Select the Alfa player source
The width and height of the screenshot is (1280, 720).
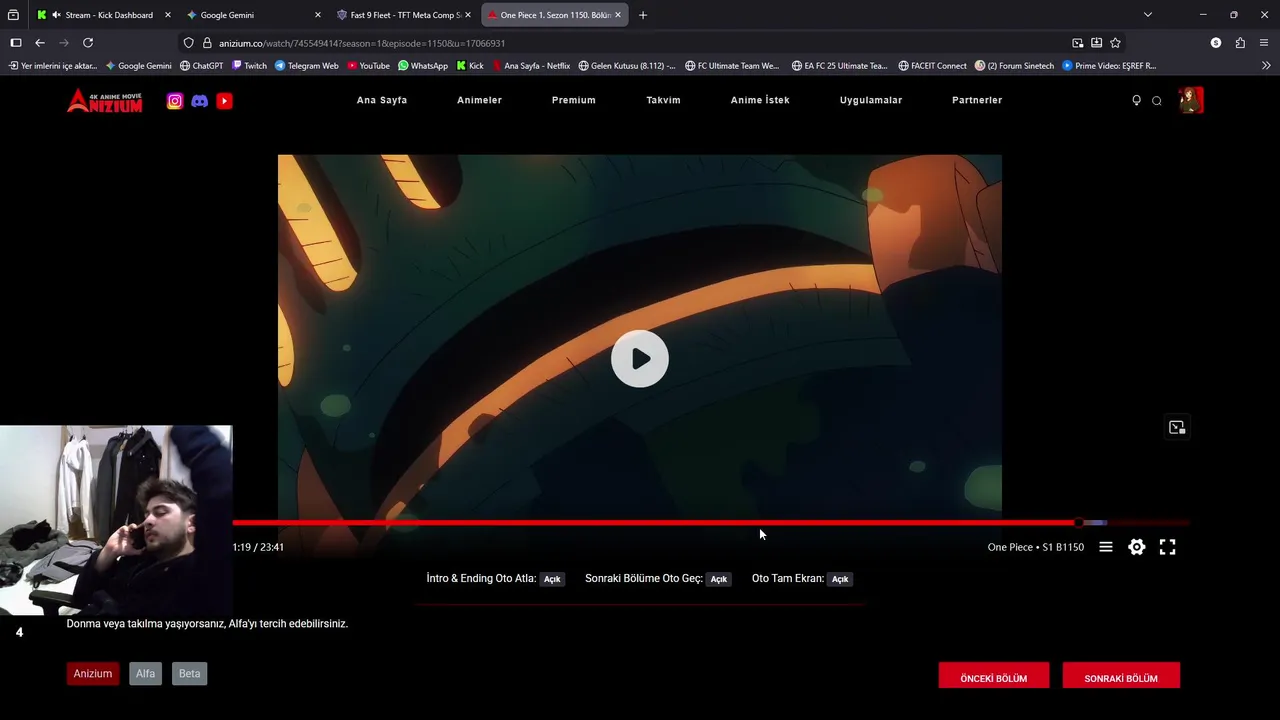click(x=146, y=674)
